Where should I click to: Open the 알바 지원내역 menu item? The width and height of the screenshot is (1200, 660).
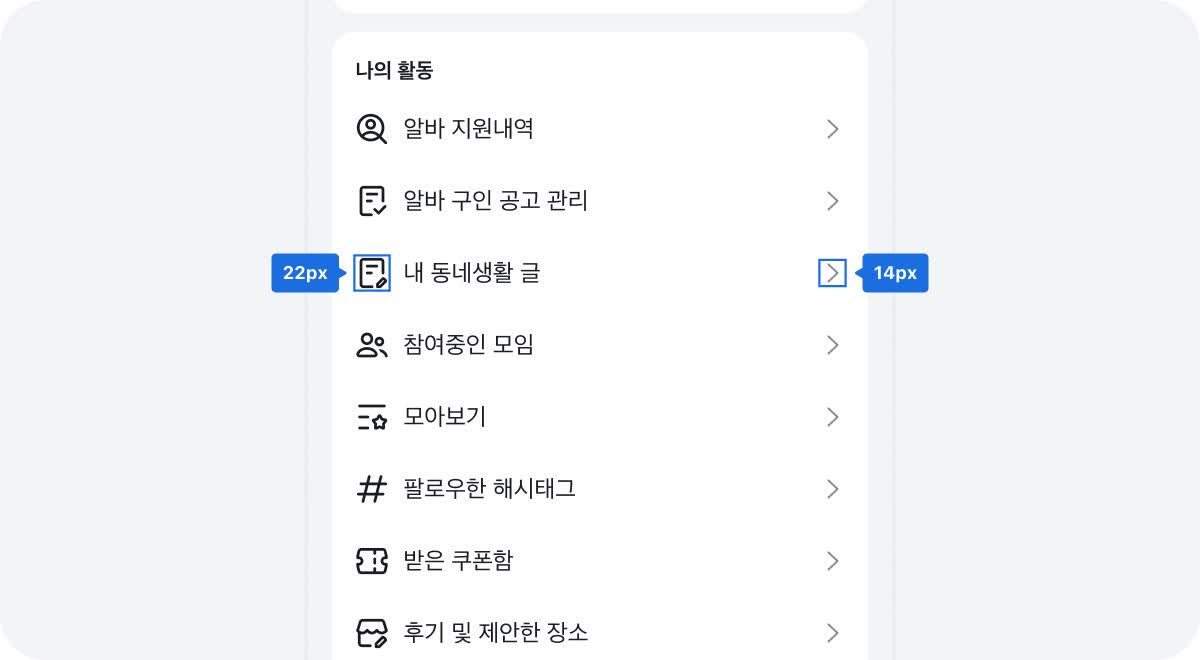click(468, 129)
